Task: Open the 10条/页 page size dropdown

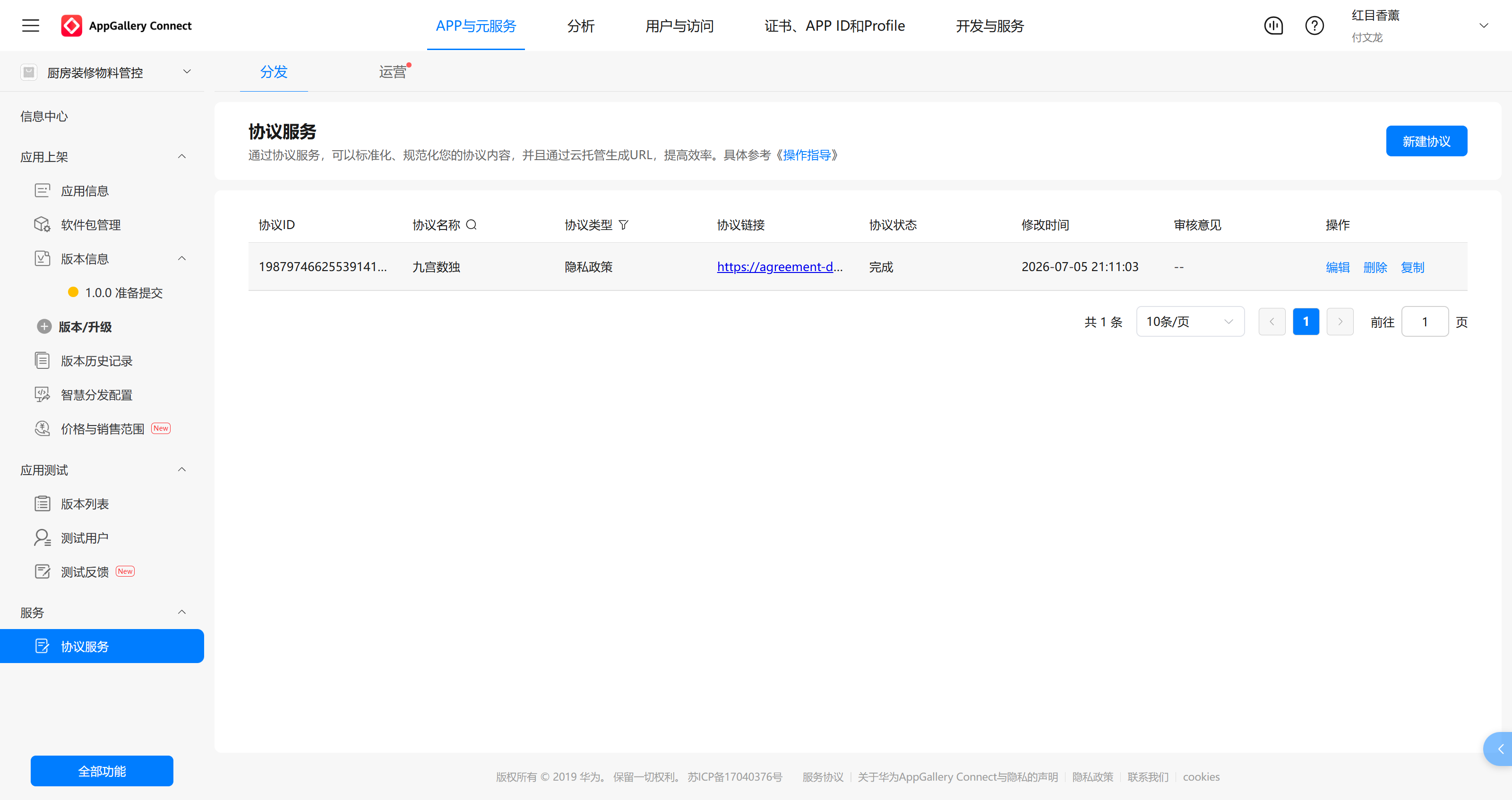Action: pos(1190,322)
